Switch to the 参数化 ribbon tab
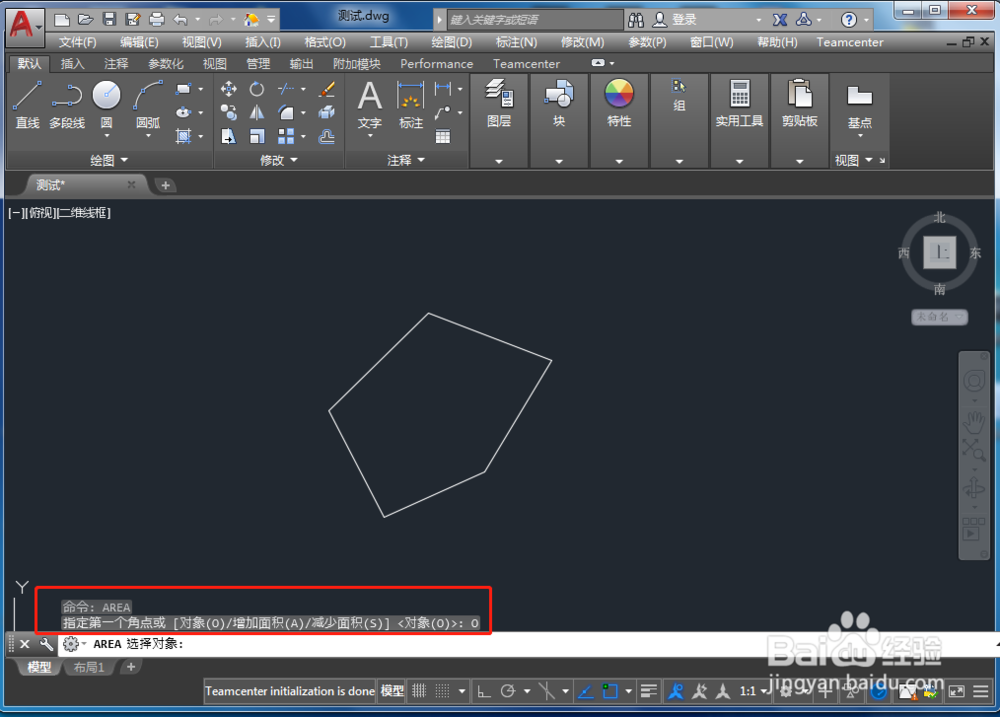The height and width of the screenshot is (717, 1000). (166, 64)
